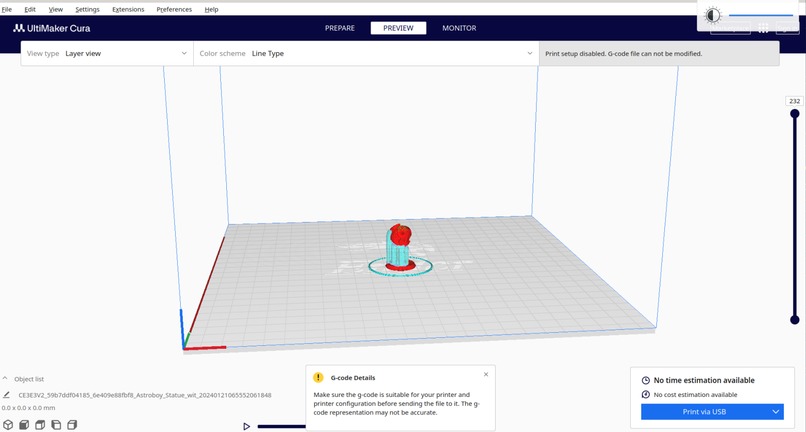Image resolution: width=806 pixels, height=432 pixels.
Task: Click Print via USB button
Action: click(704, 411)
